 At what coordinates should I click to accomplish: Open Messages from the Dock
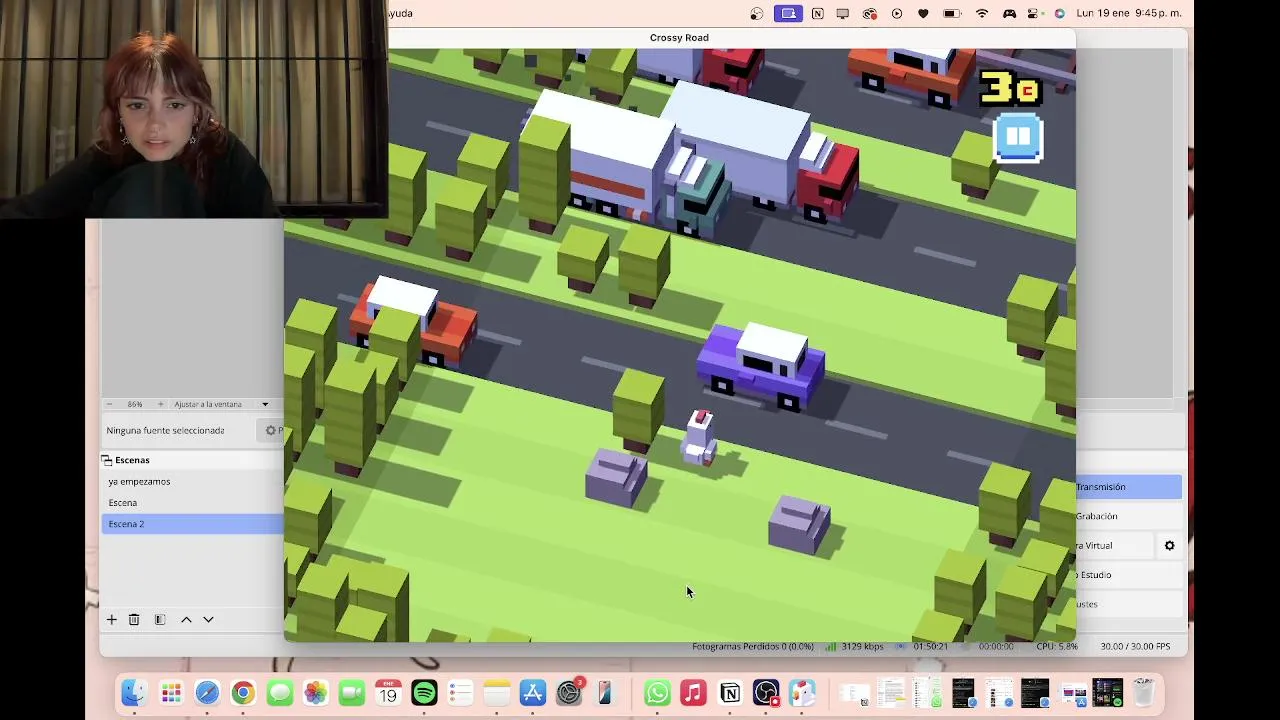pyautogui.click(x=279, y=693)
